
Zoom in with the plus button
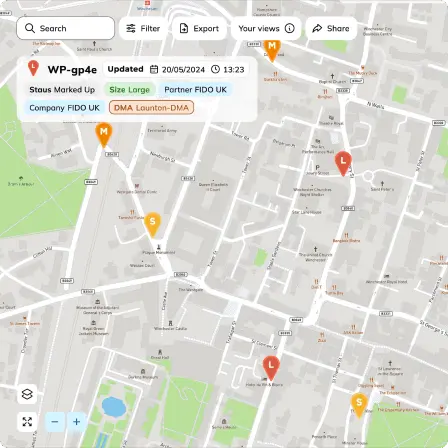pyautogui.click(x=77, y=422)
